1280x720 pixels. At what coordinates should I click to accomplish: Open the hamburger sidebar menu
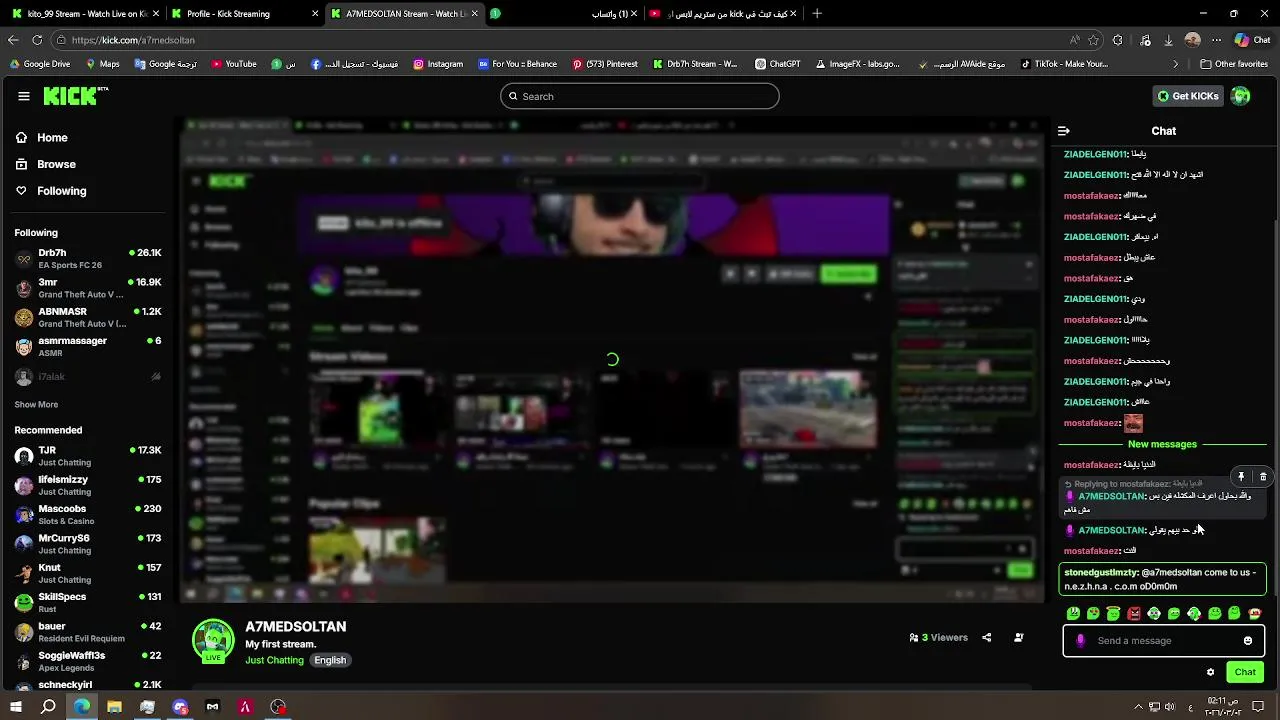pos(24,96)
